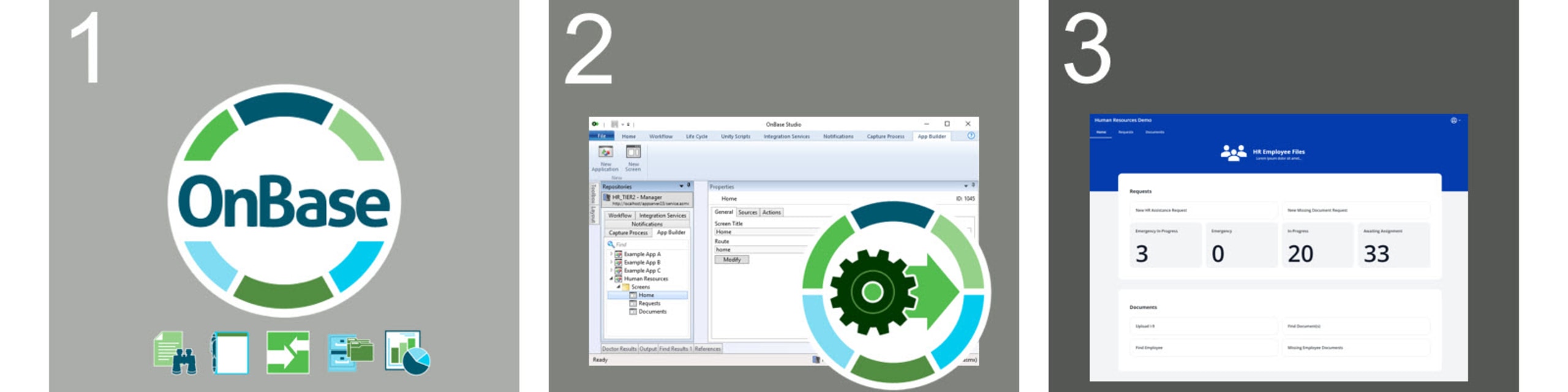Select the Documents screen tree item
Viewport: 1568px width, 392px height.
(x=652, y=311)
